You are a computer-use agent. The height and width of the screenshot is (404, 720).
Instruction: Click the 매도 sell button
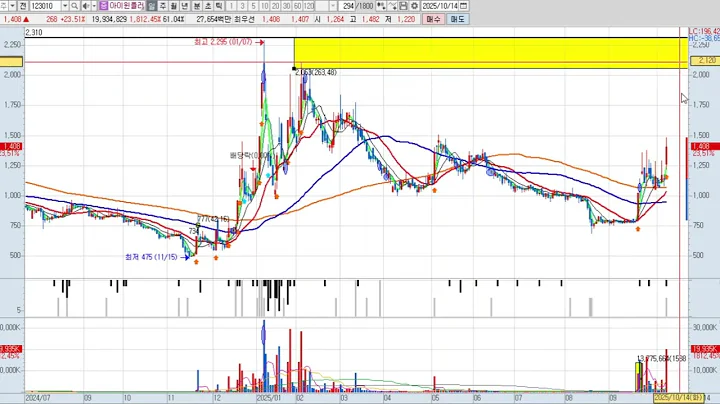pos(457,19)
